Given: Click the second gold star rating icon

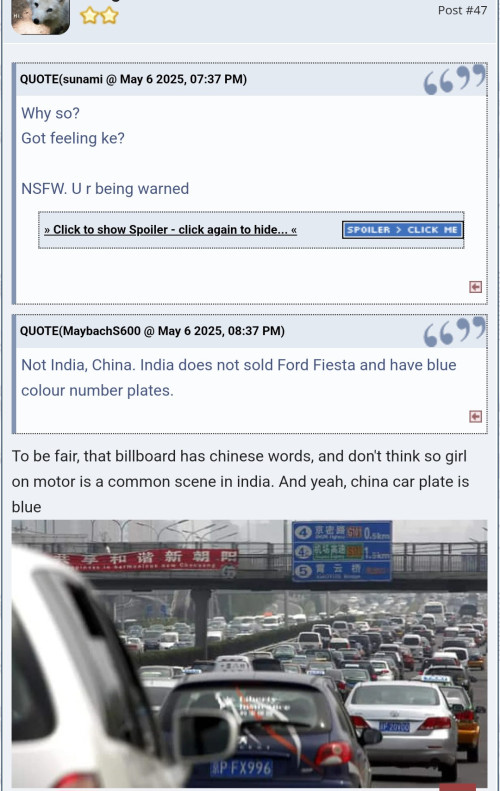Looking at the screenshot, I should 109,16.
